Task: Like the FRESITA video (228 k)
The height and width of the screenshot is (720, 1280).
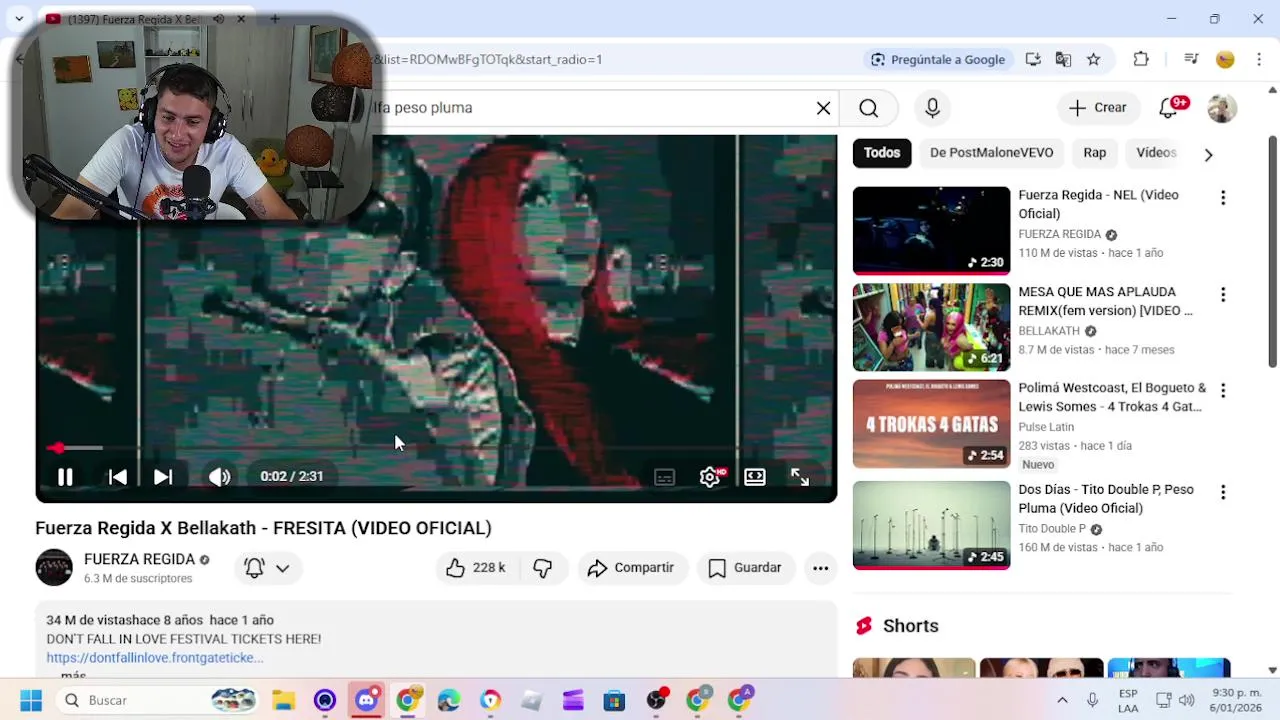Action: 476,568
